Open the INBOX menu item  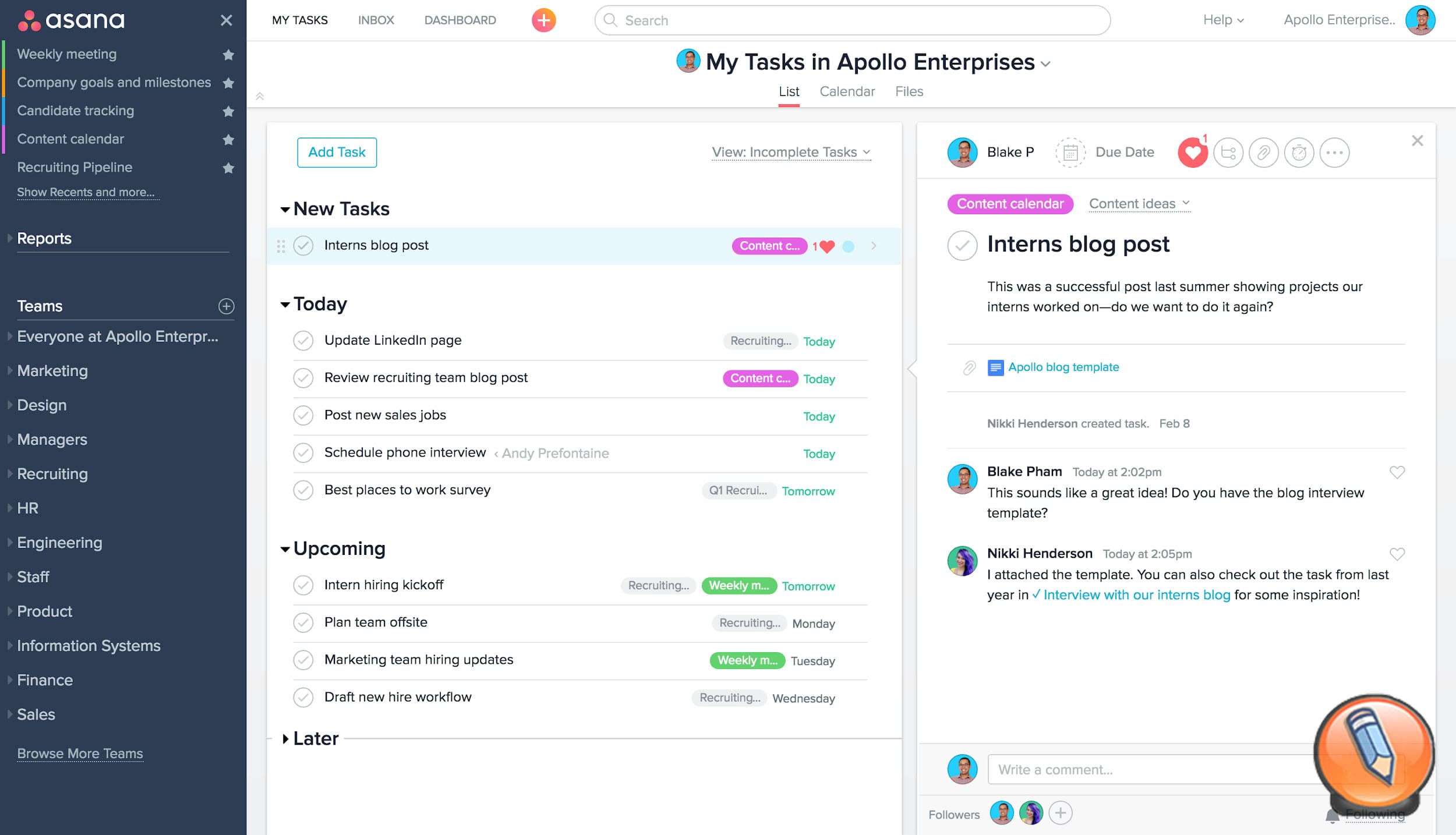376,20
